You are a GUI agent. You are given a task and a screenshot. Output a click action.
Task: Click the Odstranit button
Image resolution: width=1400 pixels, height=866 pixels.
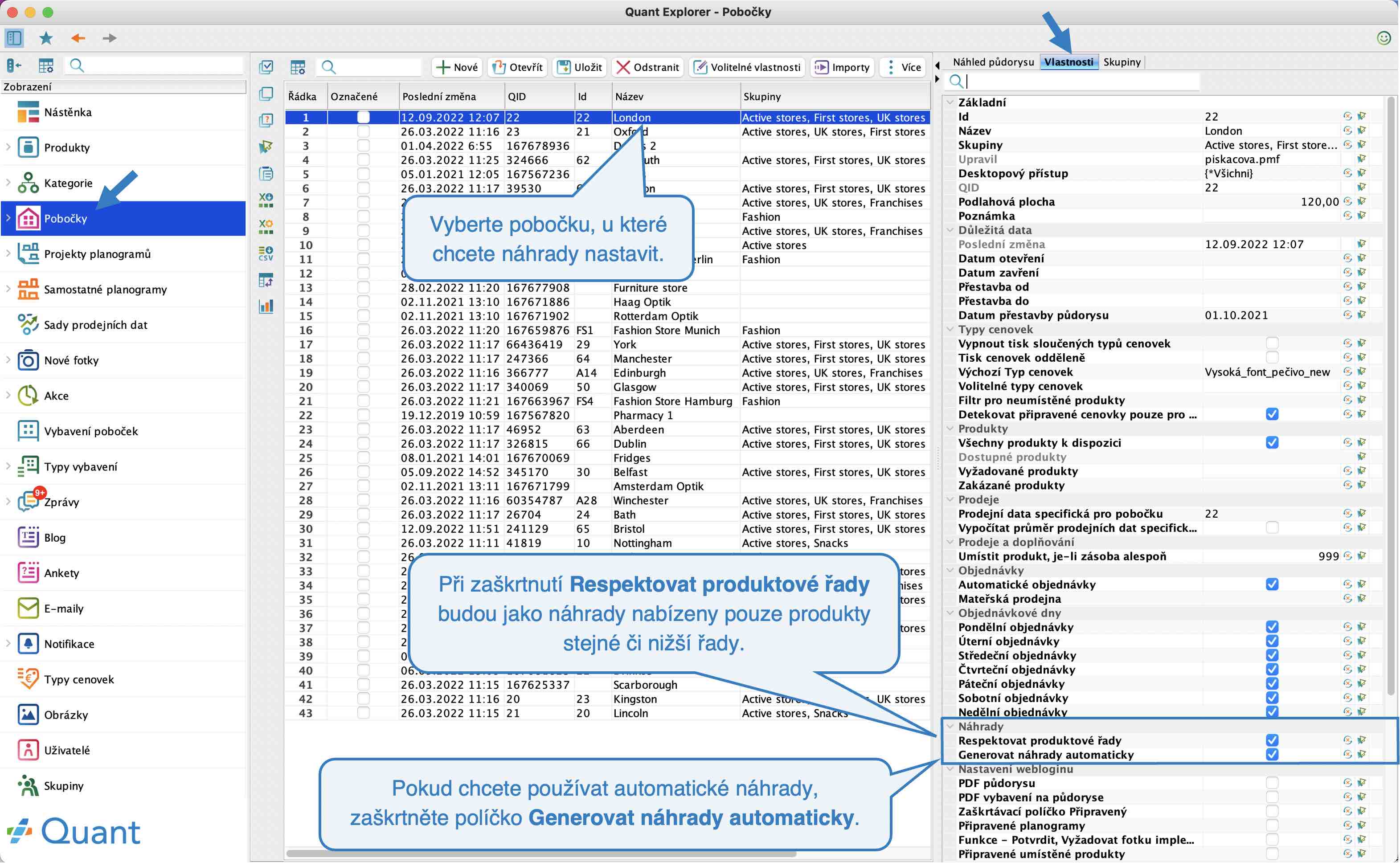pos(647,68)
